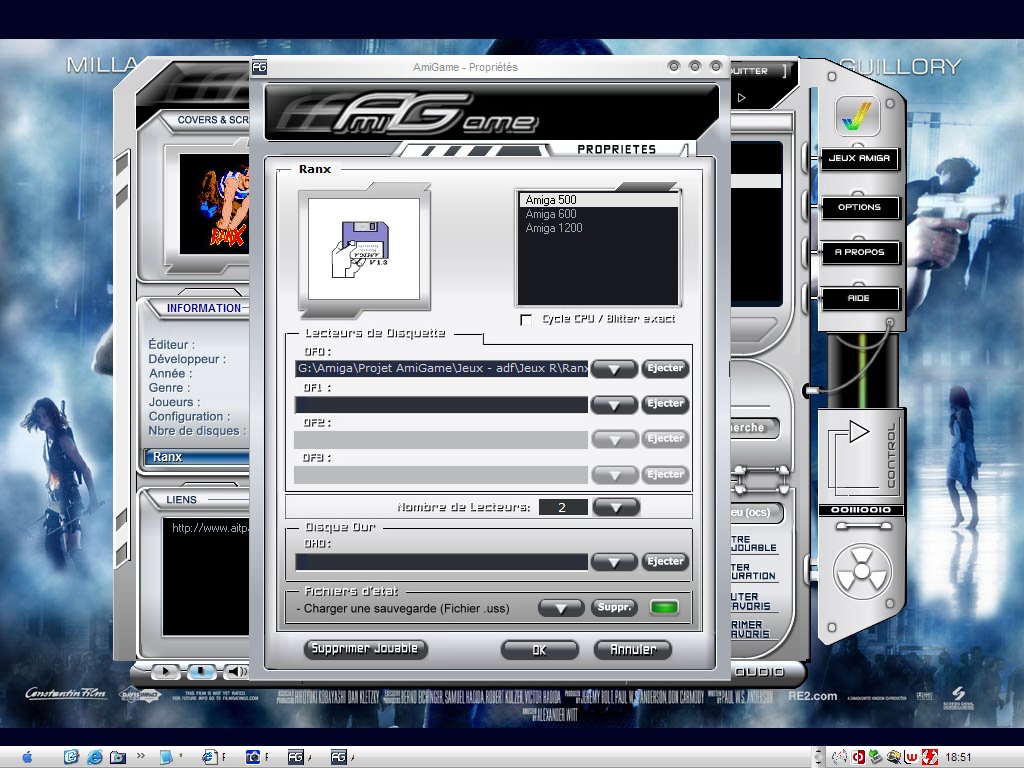Click the play button in the audio bar
This screenshot has width=1024, height=768.
165,671
